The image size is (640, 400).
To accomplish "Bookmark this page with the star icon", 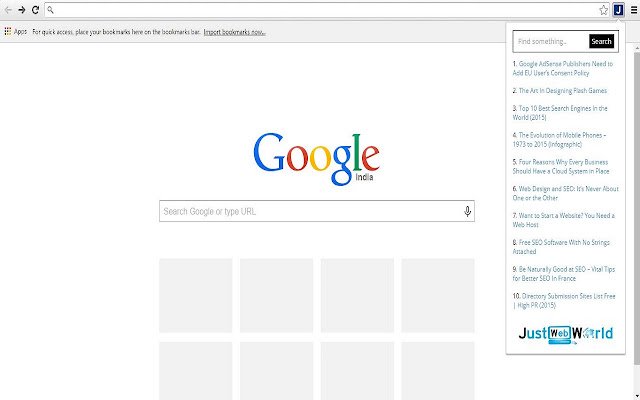I will click(604, 10).
